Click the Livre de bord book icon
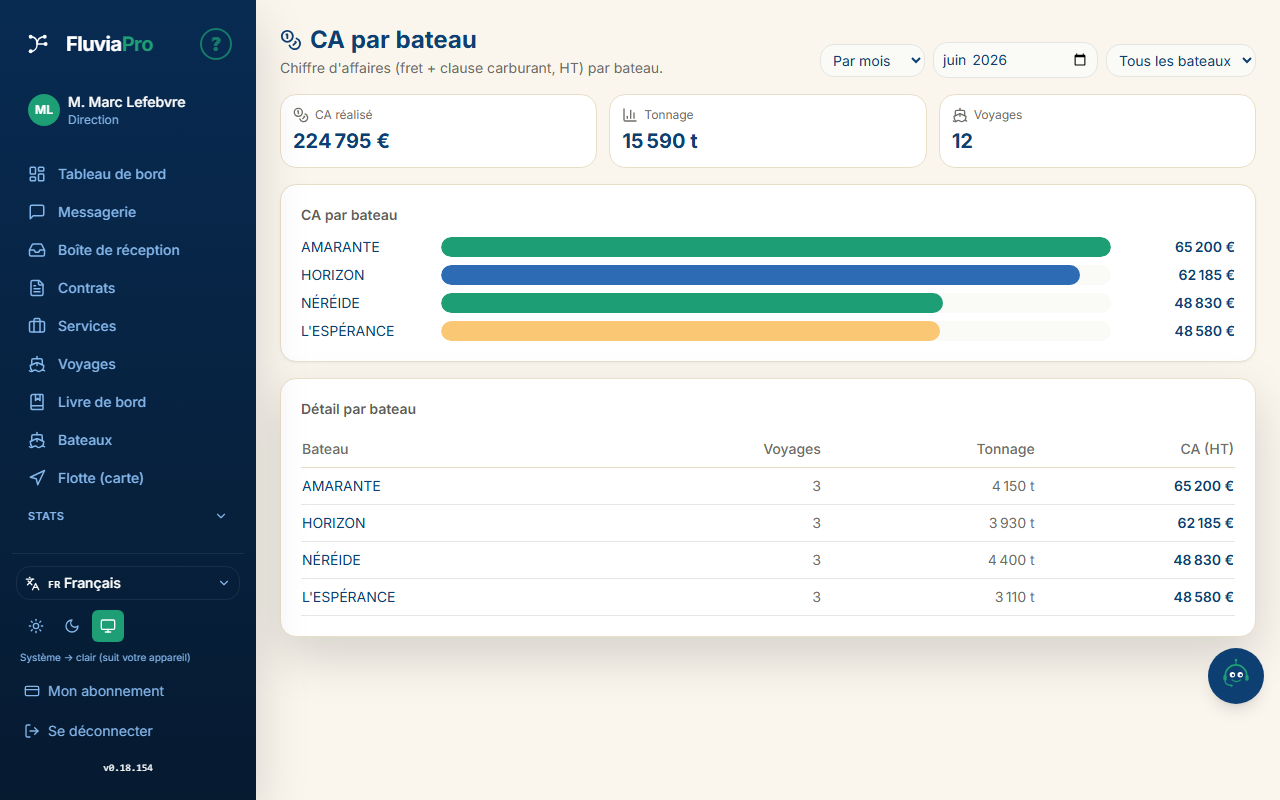Image resolution: width=1280 pixels, height=800 pixels. [37, 402]
